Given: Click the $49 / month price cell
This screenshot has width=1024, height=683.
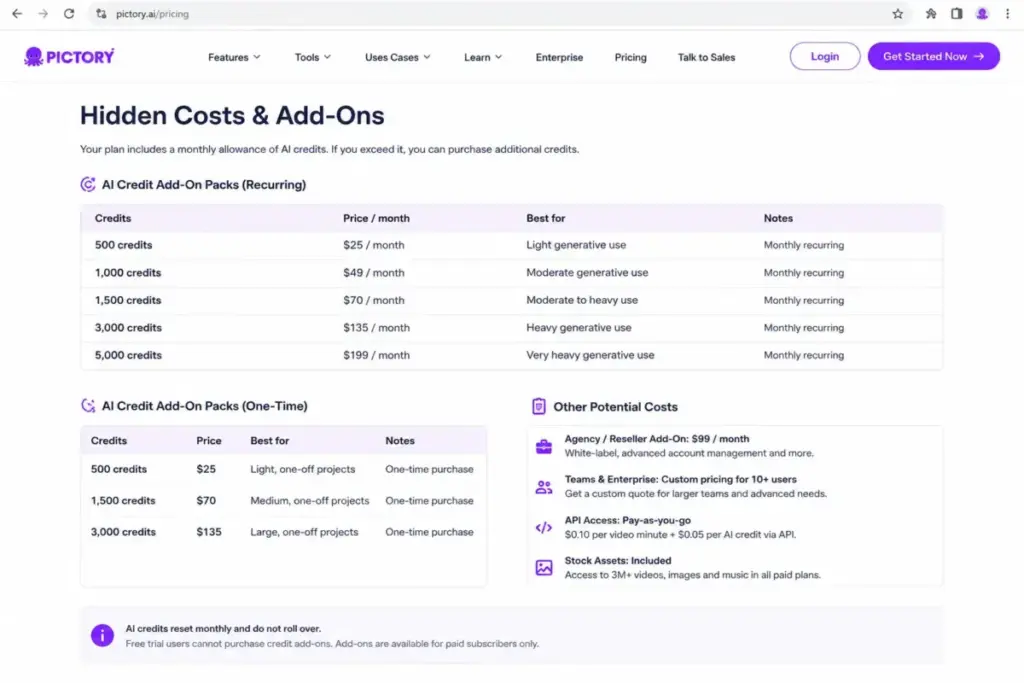Looking at the screenshot, I should [374, 273].
